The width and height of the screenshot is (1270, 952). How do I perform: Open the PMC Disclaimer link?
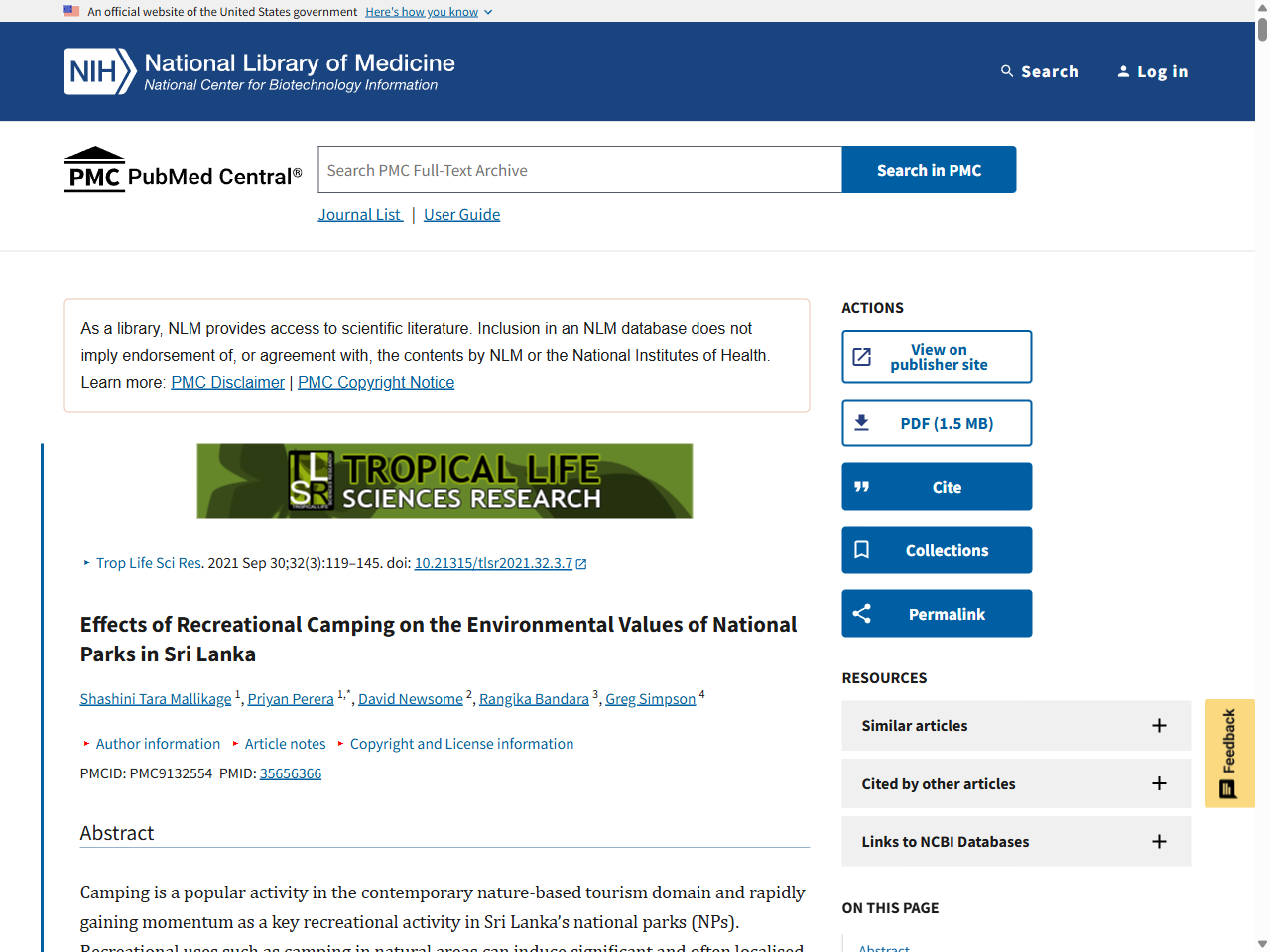[x=227, y=382]
